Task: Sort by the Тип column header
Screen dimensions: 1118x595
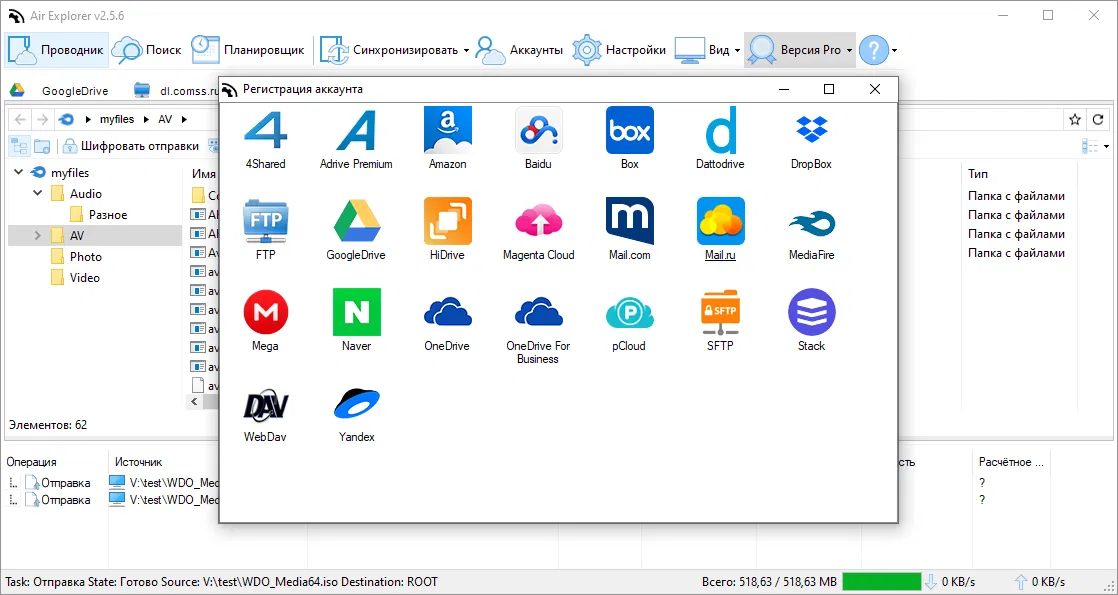Action: click(x=978, y=174)
